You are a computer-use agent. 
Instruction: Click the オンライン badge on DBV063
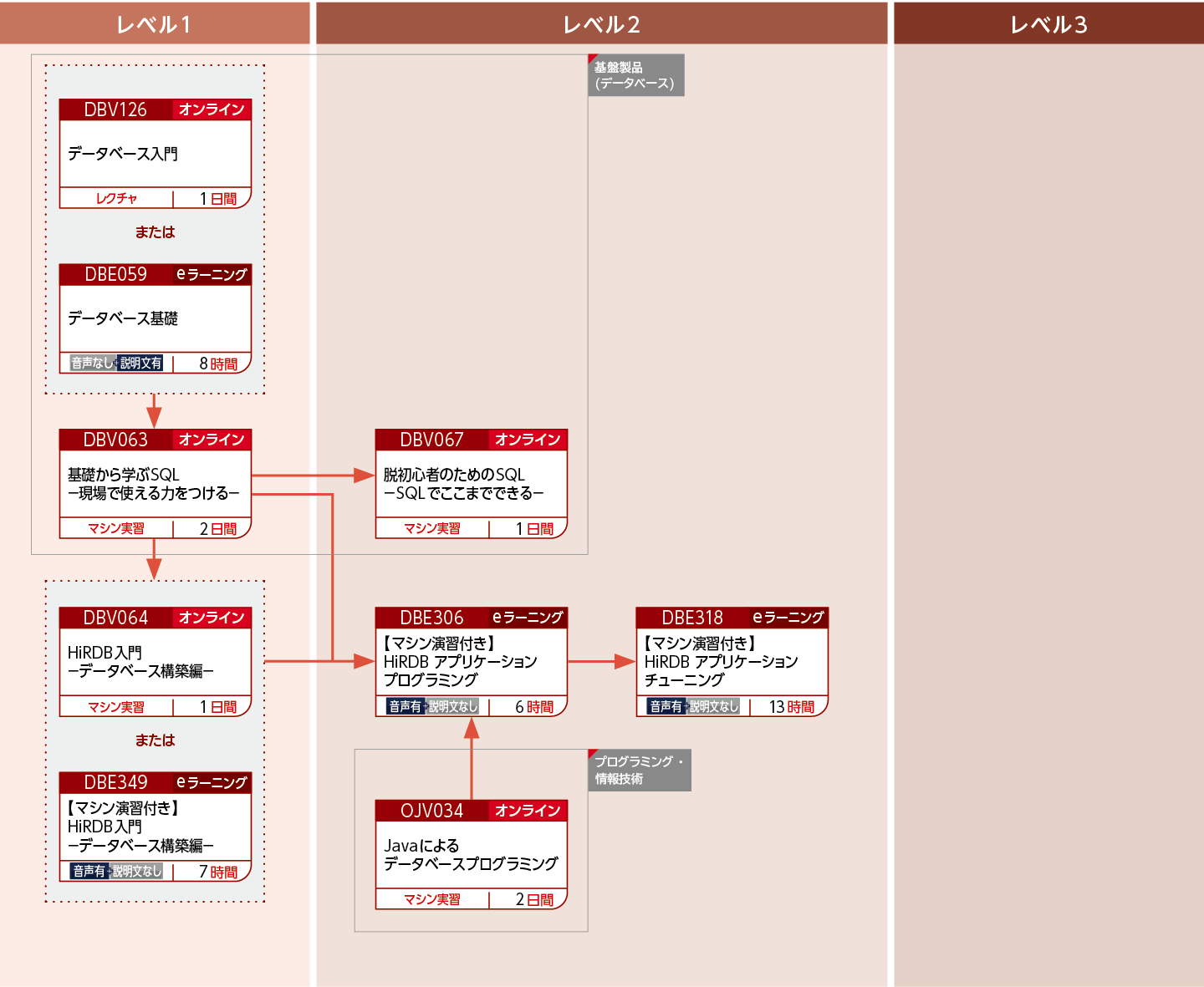click(212, 440)
